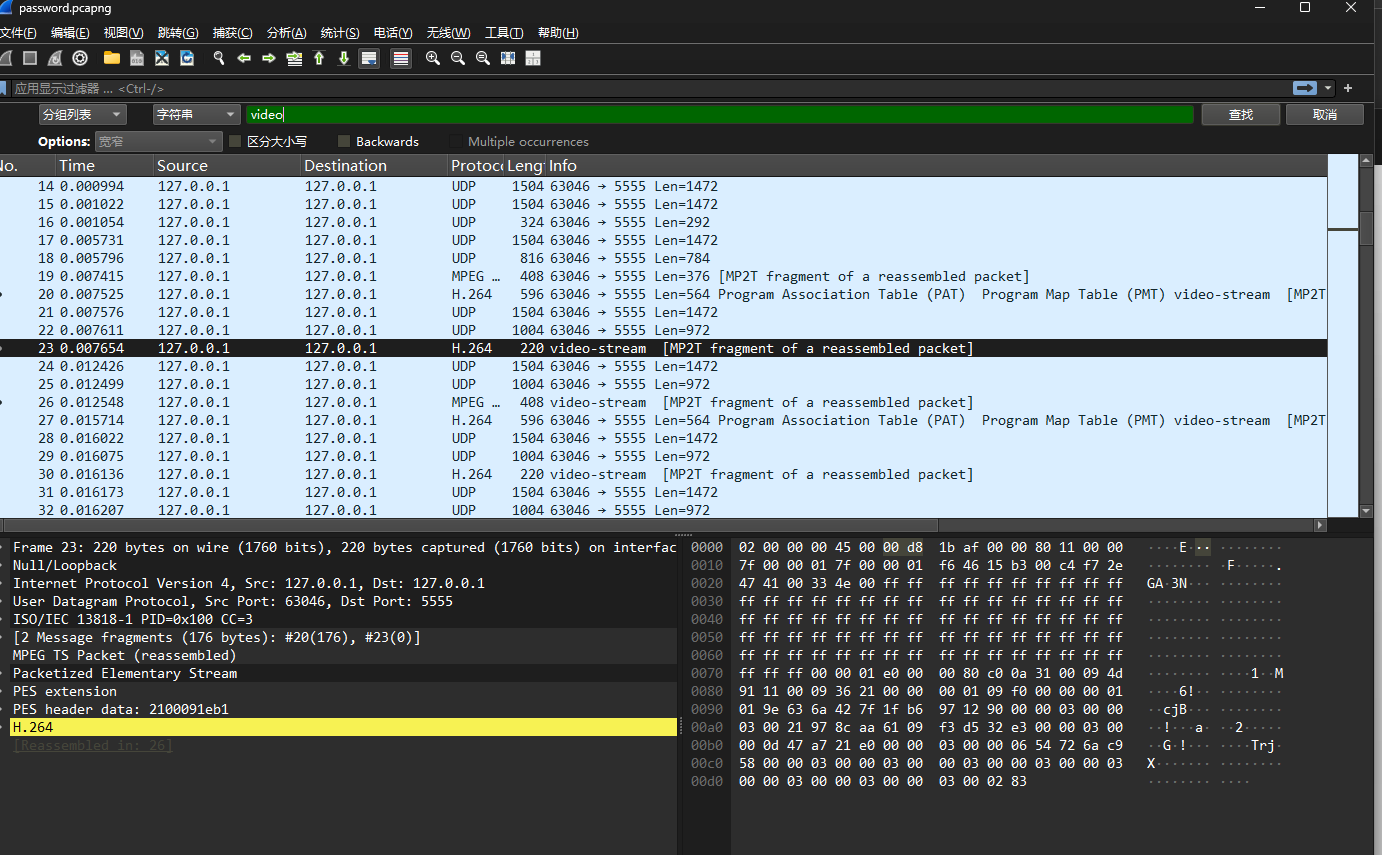Save the capture file icon
The image size is (1382, 855).
(x=137, y=58)
